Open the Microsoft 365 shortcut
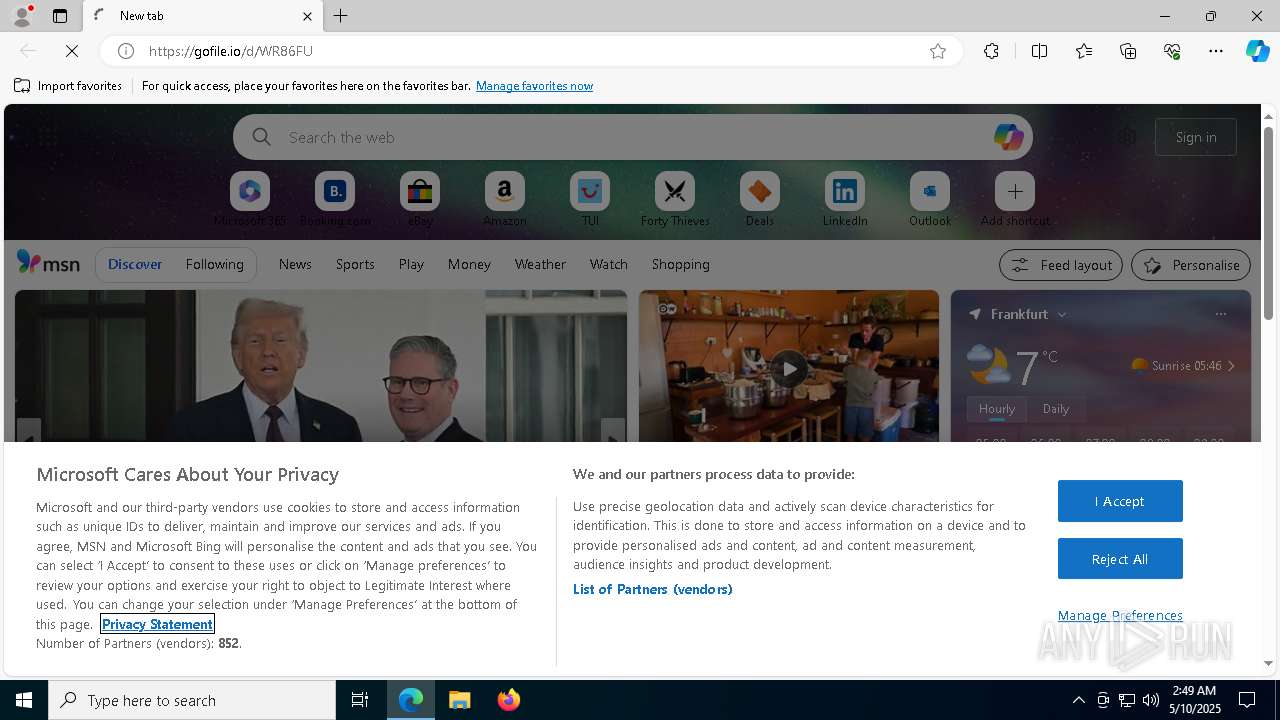This screenshot has height=720, width=1280. (x=250, y=199)
